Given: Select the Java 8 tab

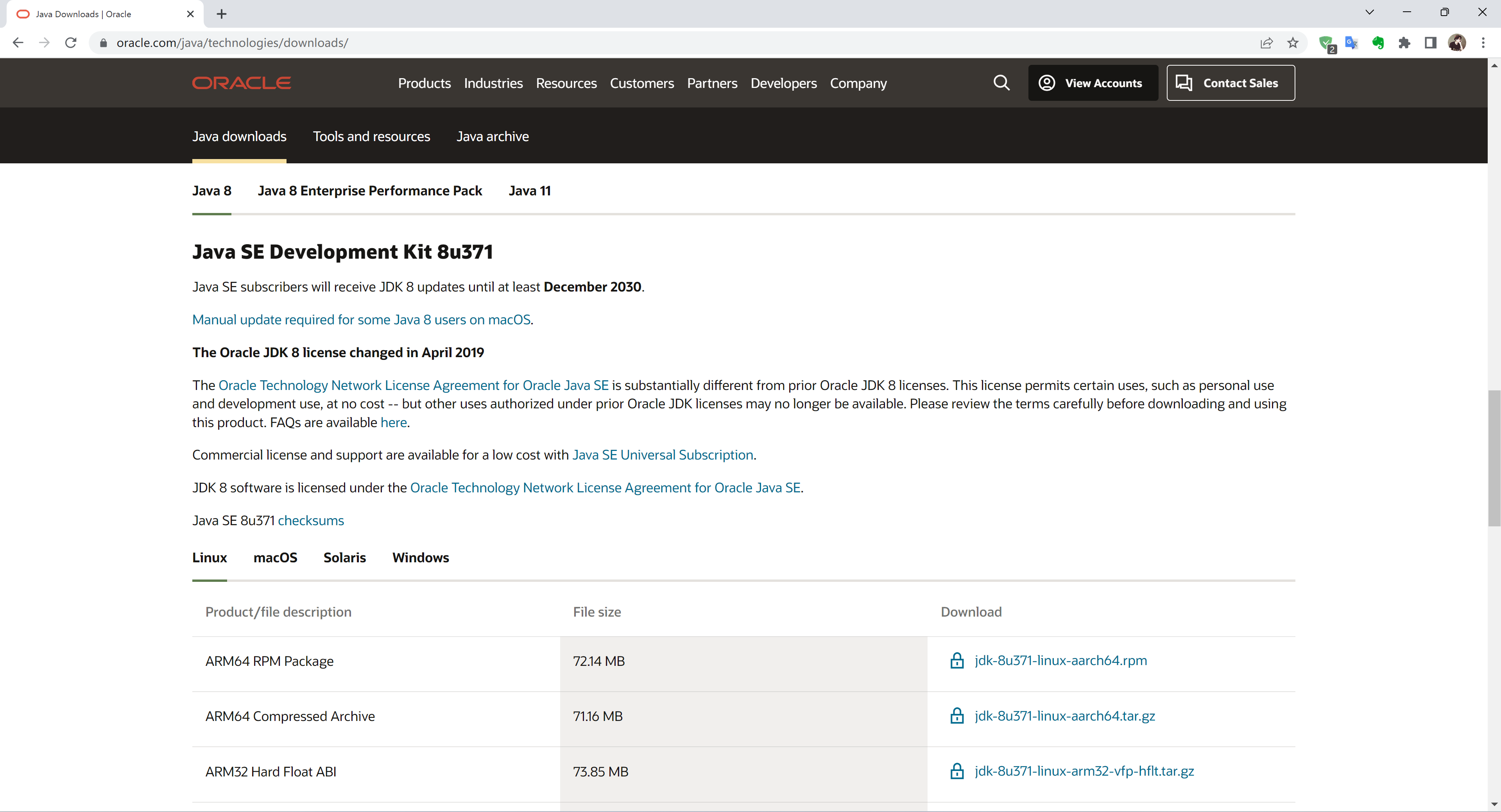Looking at the screenshot, I should tap(211, 191).
